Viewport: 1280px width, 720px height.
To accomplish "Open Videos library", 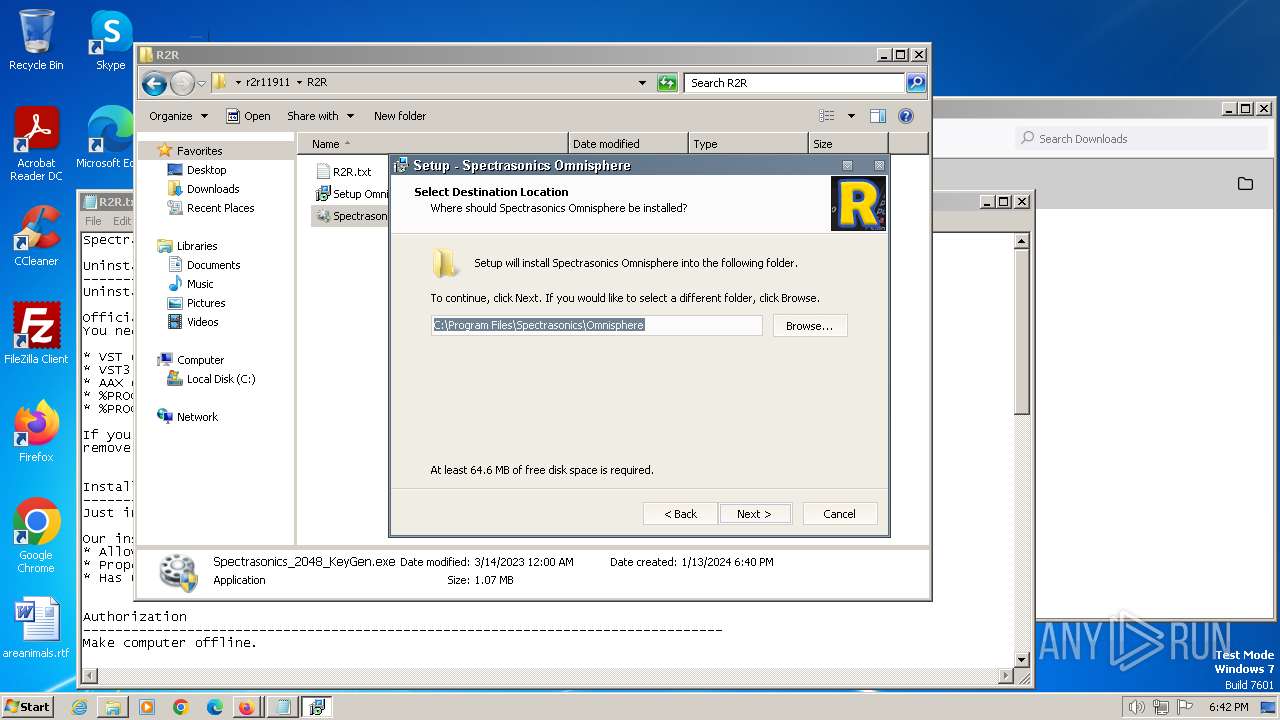I will tap(202, 322).
